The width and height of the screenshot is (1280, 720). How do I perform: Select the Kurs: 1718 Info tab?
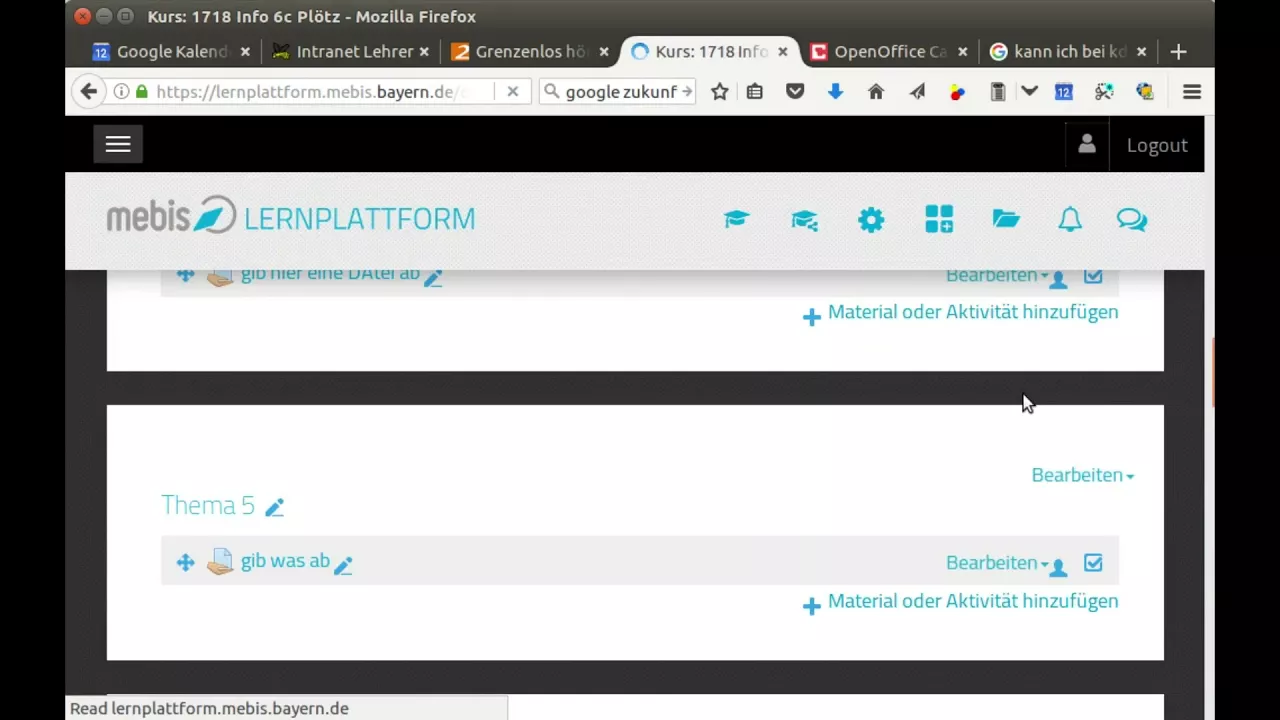(708, 51)
